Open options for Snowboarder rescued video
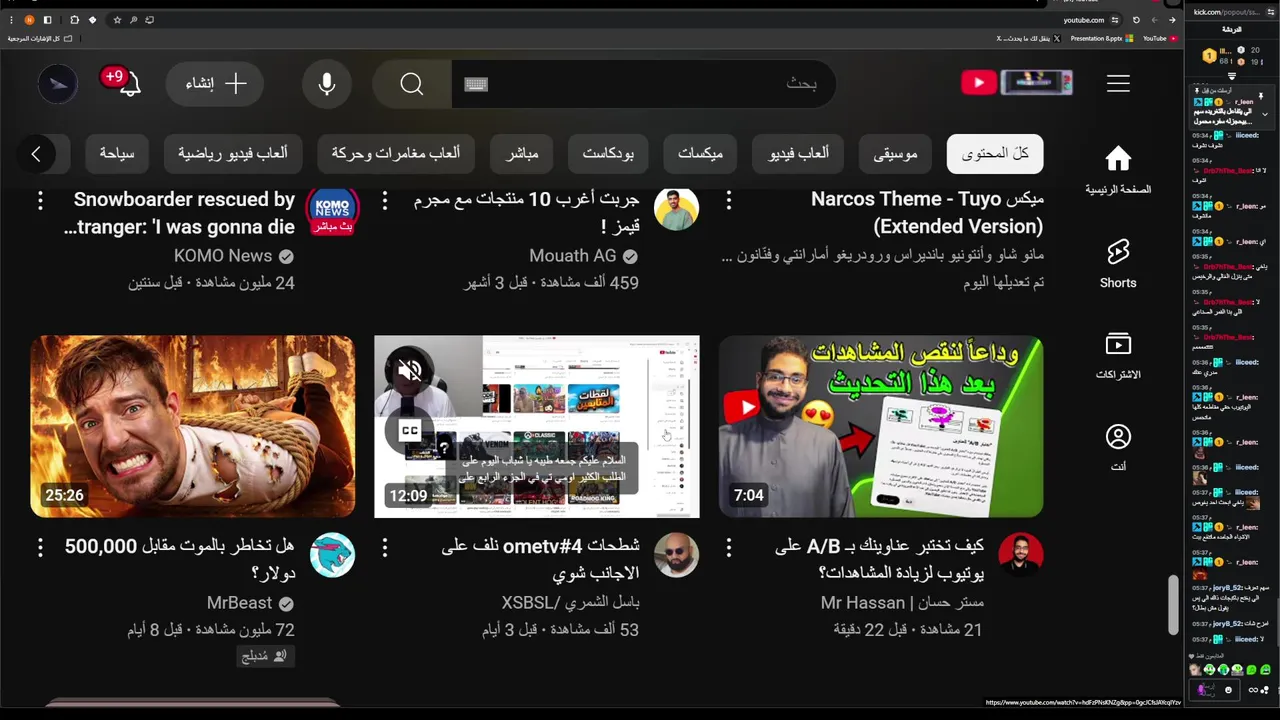The width and height of the screenshot is (1280, 720). [40, 200]
